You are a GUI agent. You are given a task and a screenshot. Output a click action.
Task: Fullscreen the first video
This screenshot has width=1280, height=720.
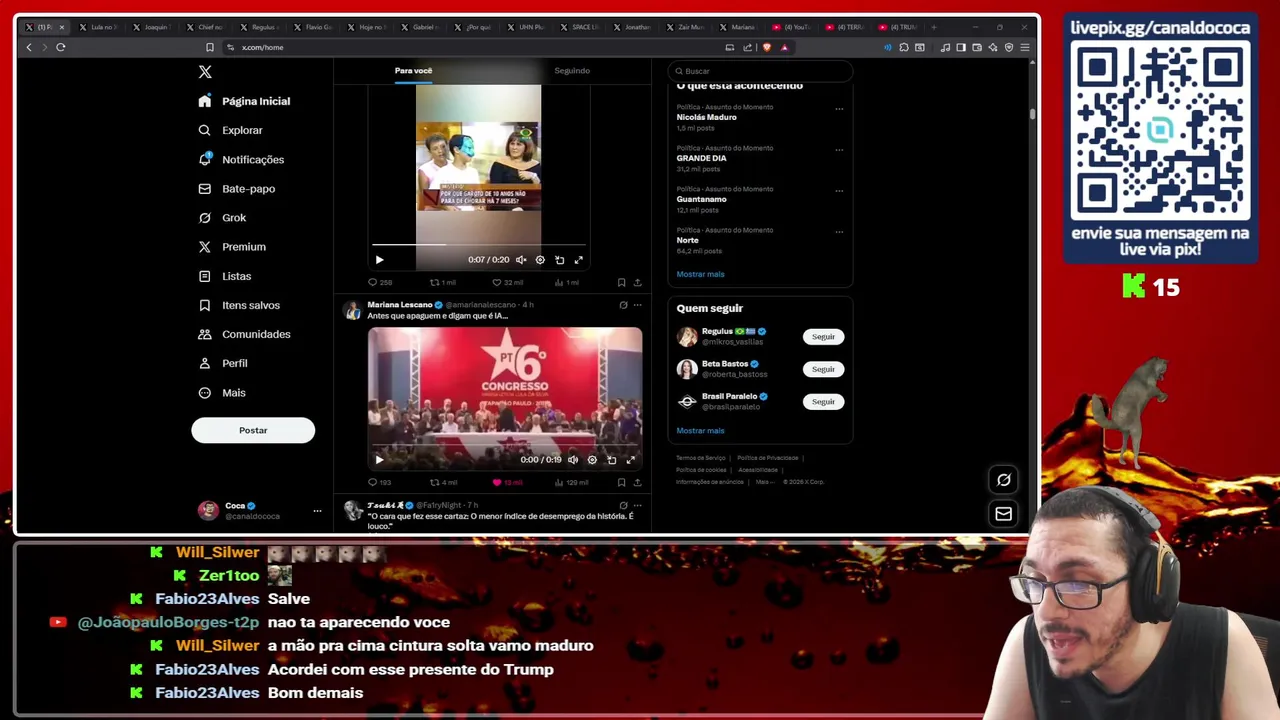[578, 260]
